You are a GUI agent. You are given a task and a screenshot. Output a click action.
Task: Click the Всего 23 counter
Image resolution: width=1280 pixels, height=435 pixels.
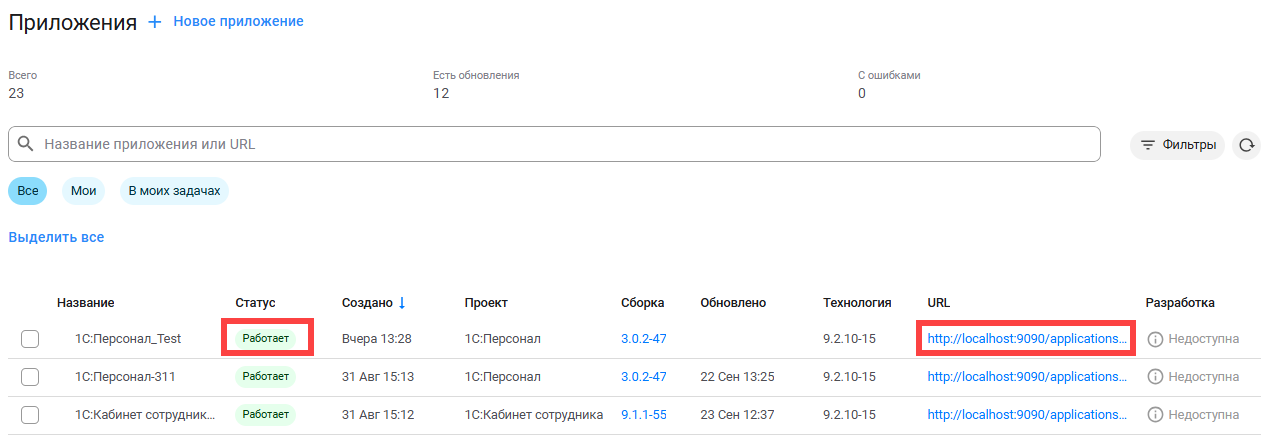23,84
